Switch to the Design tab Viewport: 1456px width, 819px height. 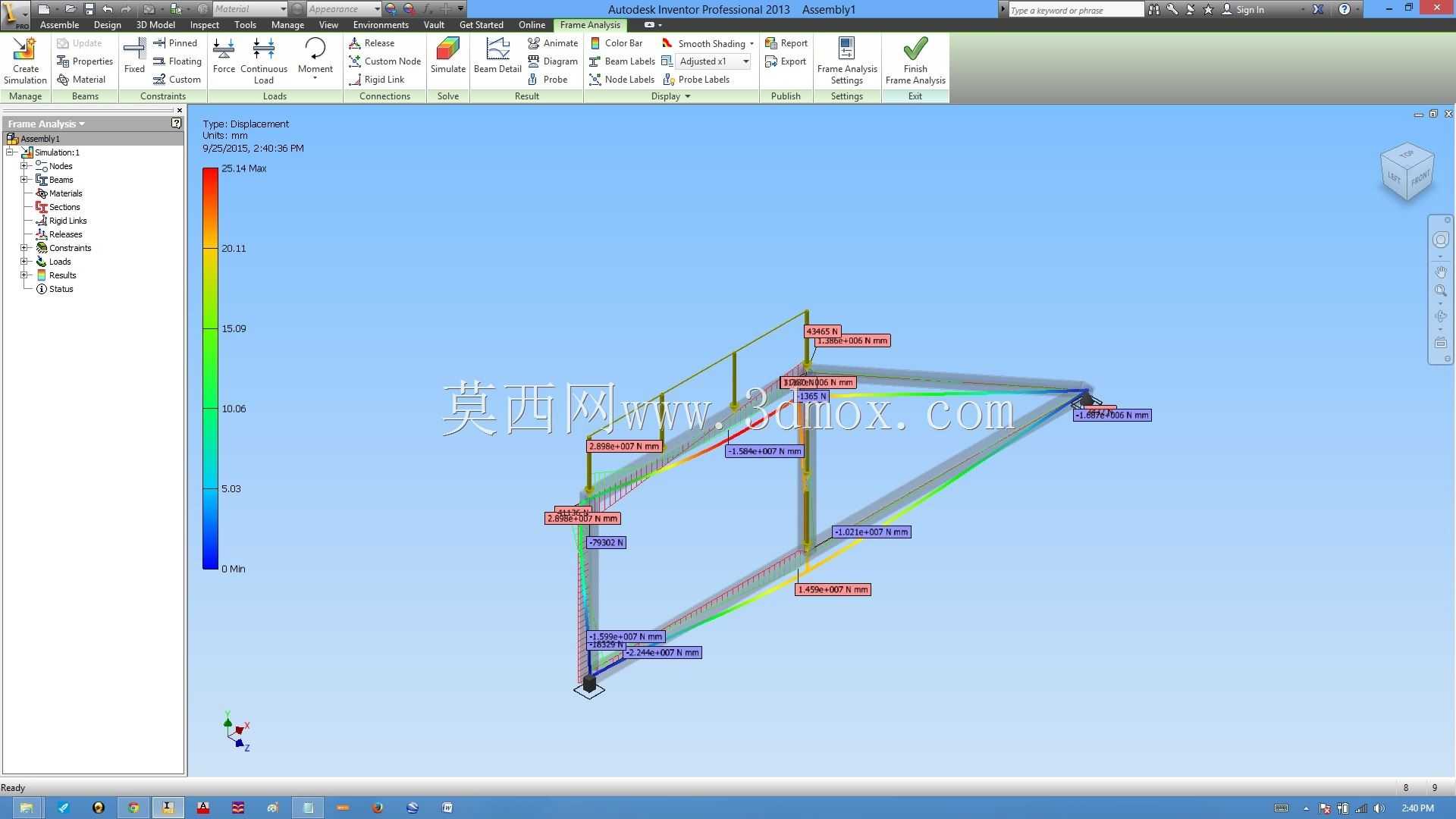[108, 25]
